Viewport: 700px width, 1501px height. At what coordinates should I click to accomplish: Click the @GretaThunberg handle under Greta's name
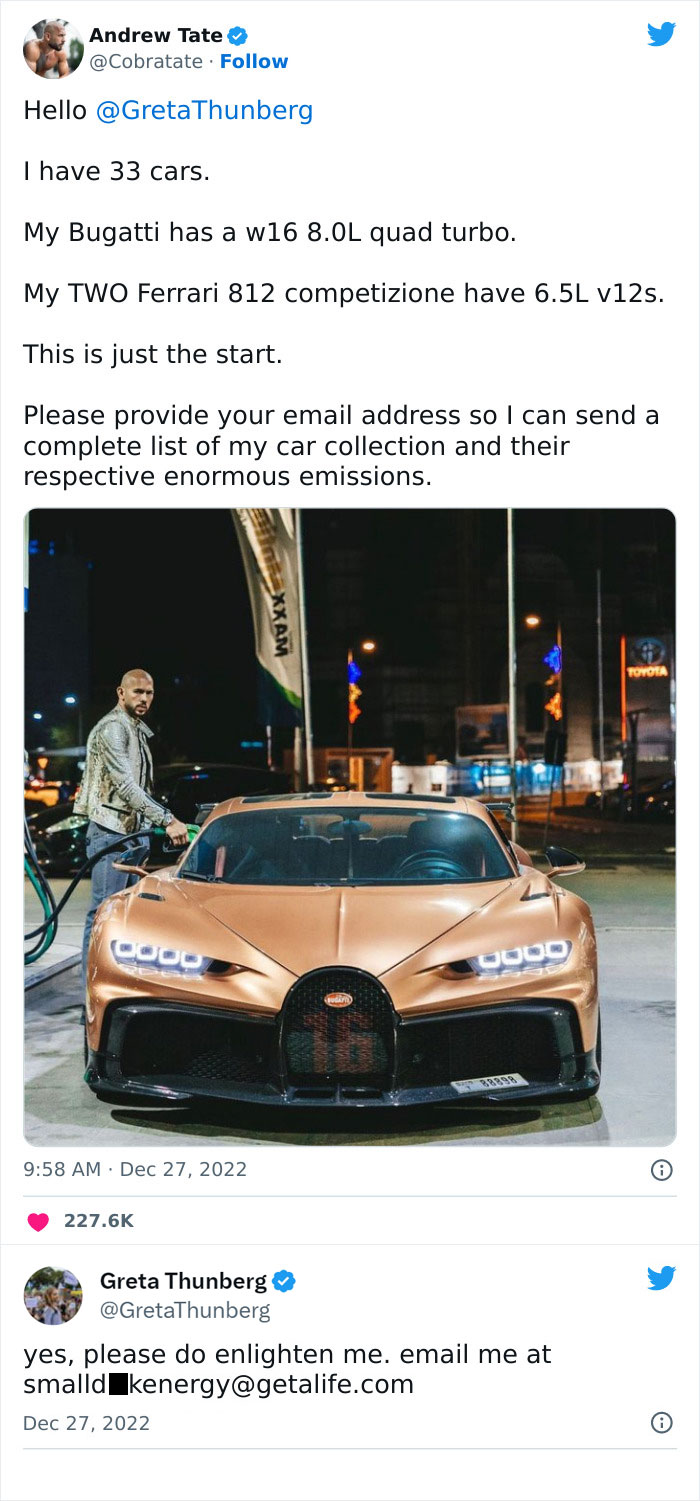pos(185,1309)
